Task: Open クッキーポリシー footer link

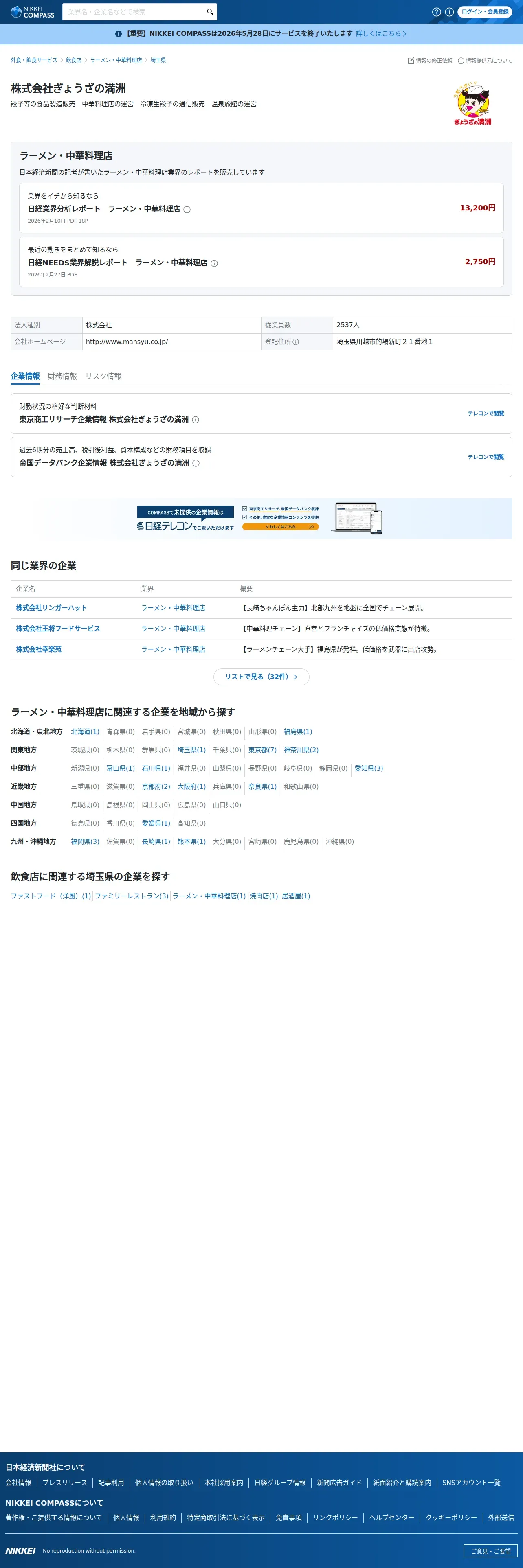Action: [x=451, y=1518]
